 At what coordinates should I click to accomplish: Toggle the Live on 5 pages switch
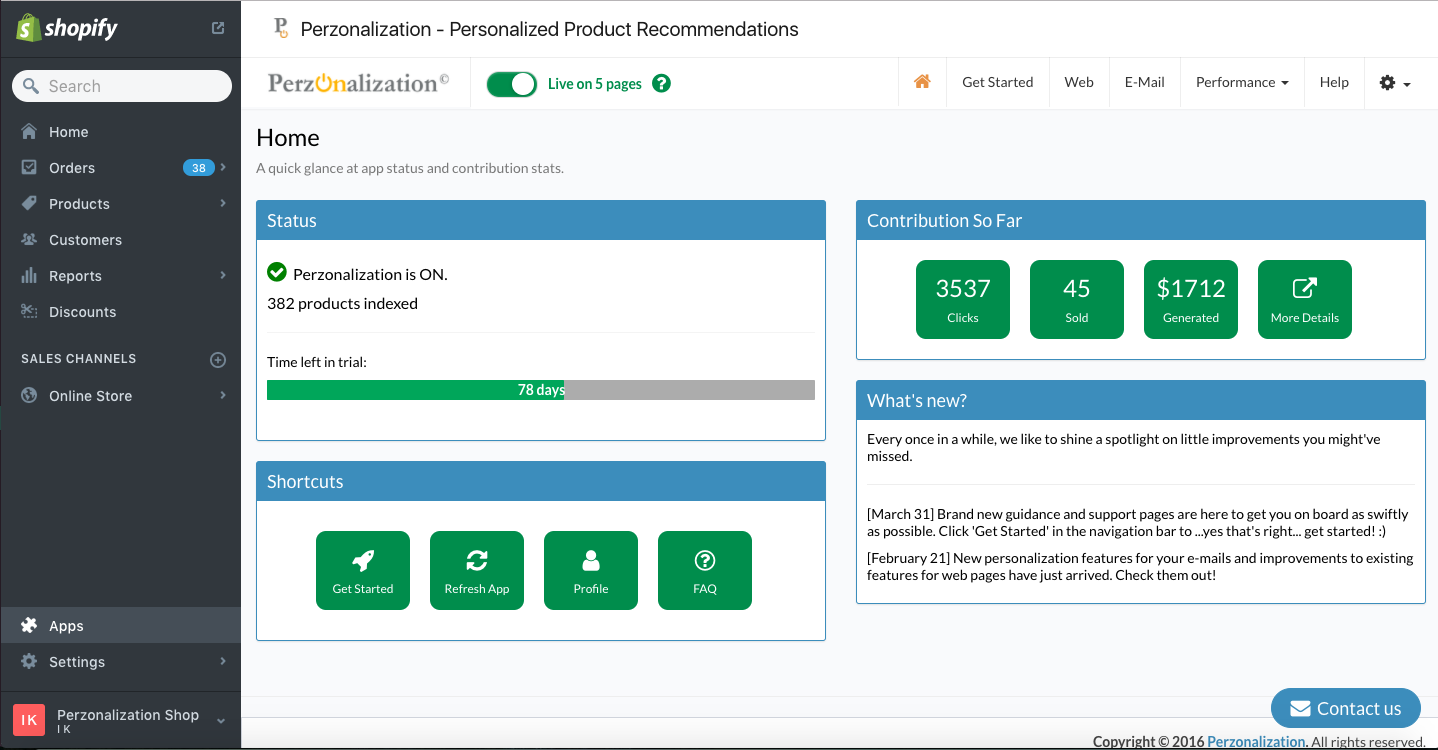[x=512, y=84]
